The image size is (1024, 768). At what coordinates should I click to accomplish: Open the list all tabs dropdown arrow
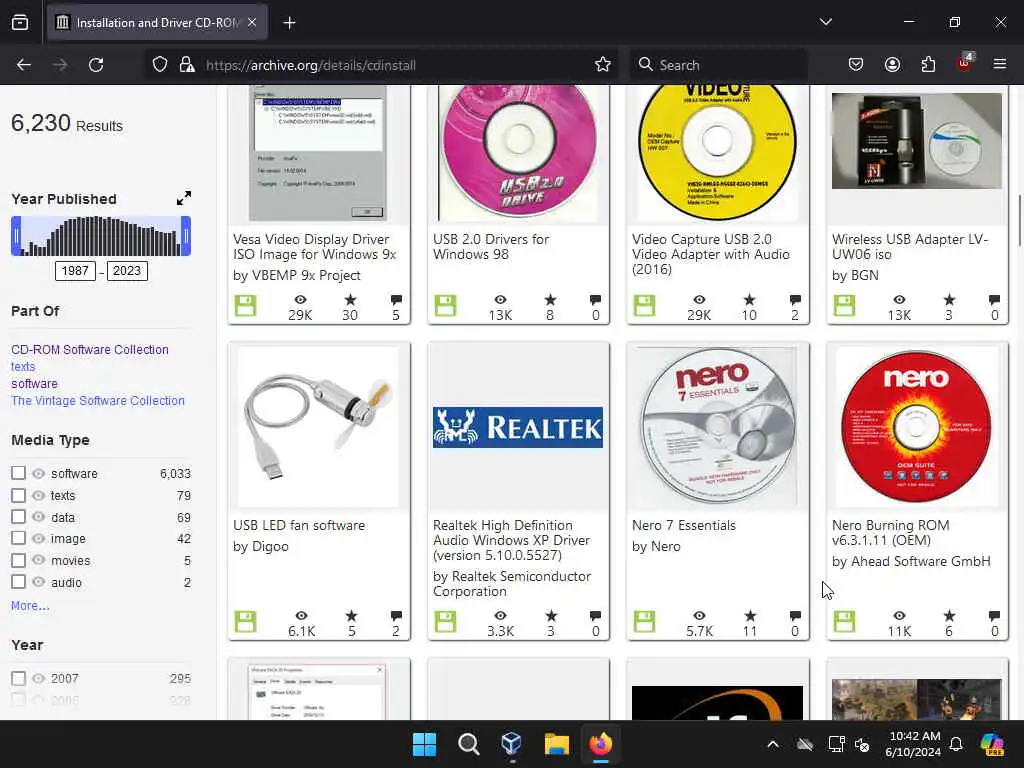[825, 22]
